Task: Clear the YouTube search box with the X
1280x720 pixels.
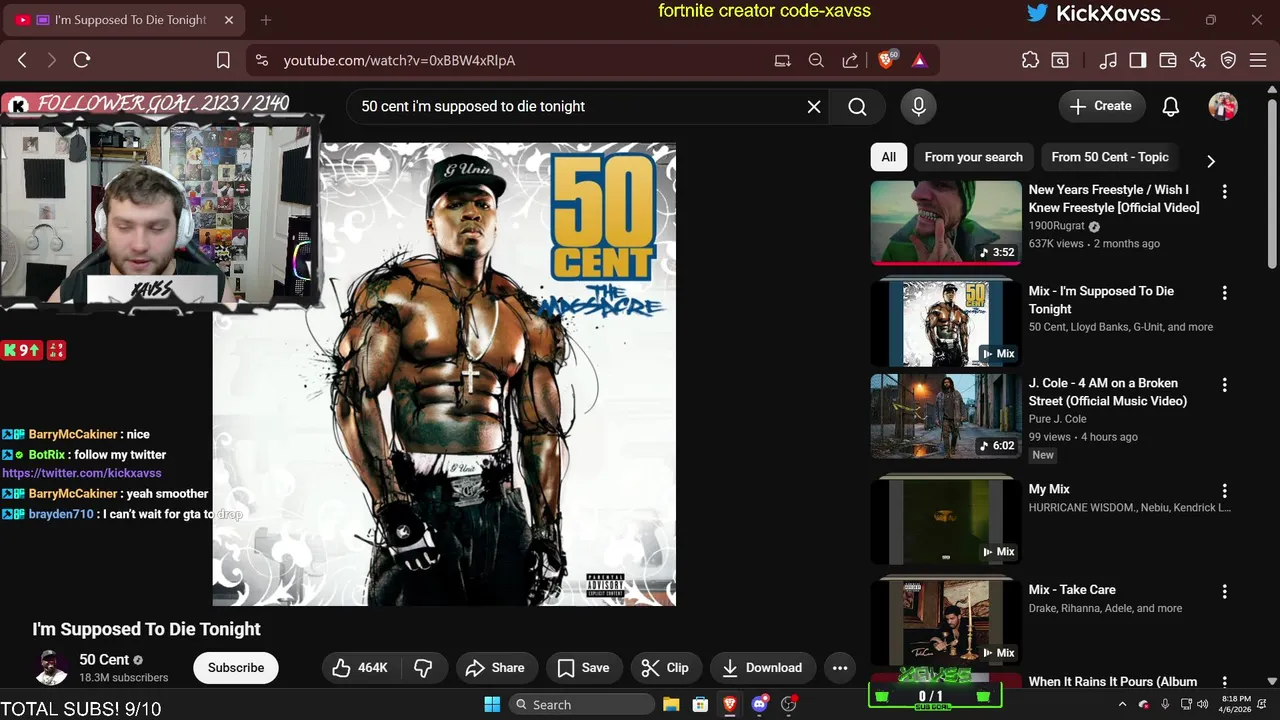Action: [x=814, y=106]
